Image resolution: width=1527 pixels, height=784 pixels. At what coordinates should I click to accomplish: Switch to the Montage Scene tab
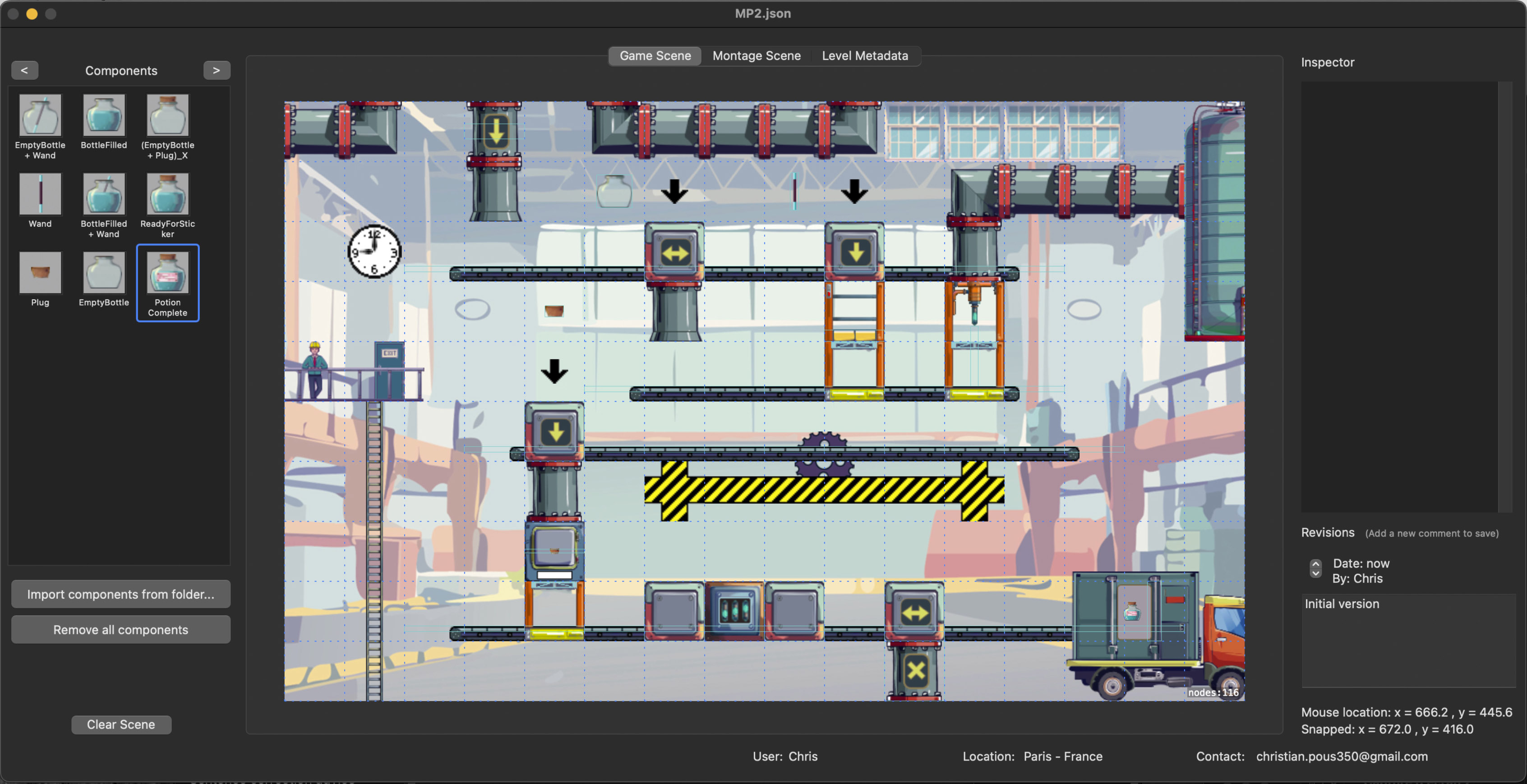(756, 56)
